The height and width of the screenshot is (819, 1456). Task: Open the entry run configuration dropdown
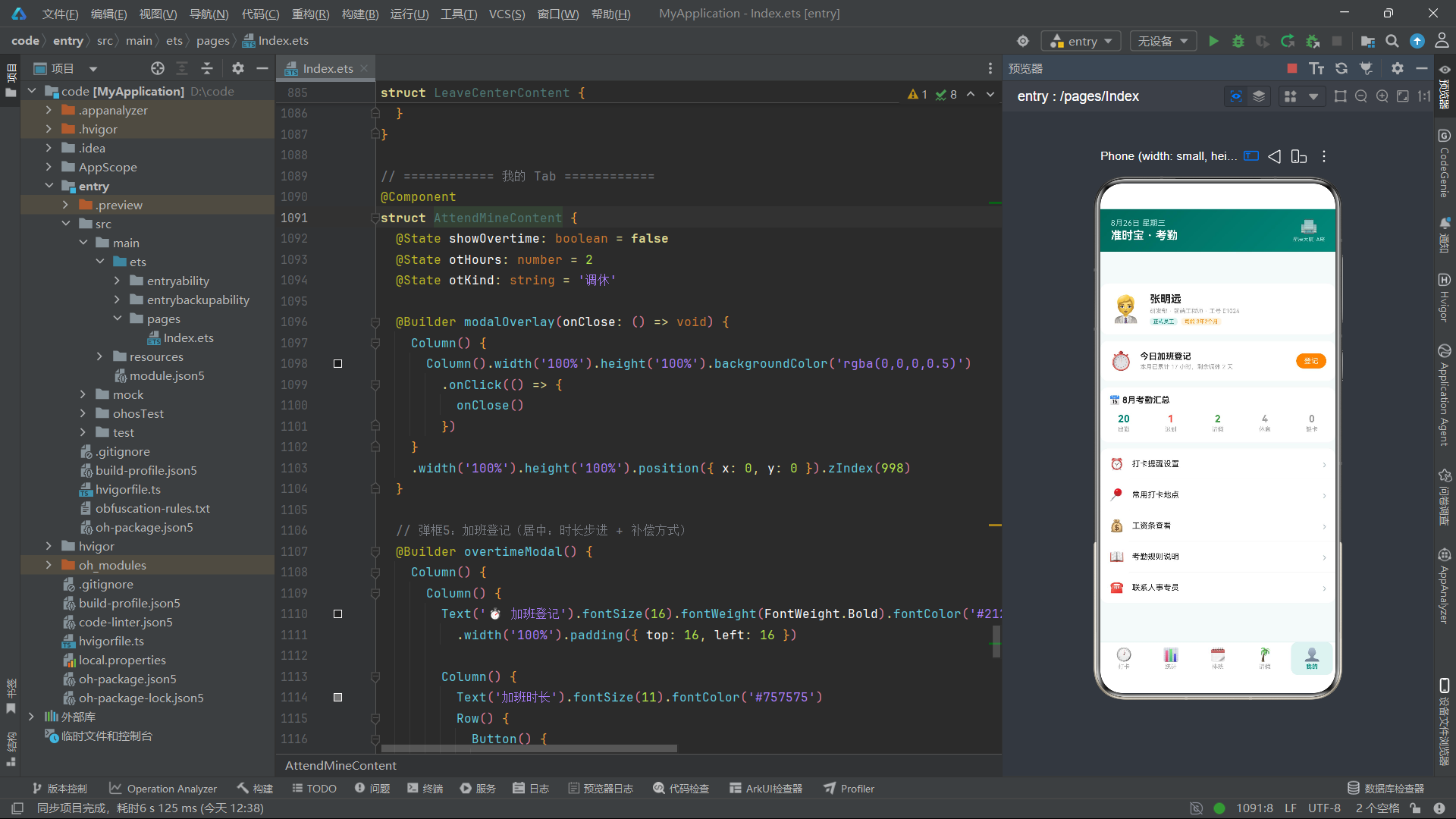[x=1081, y=41]
